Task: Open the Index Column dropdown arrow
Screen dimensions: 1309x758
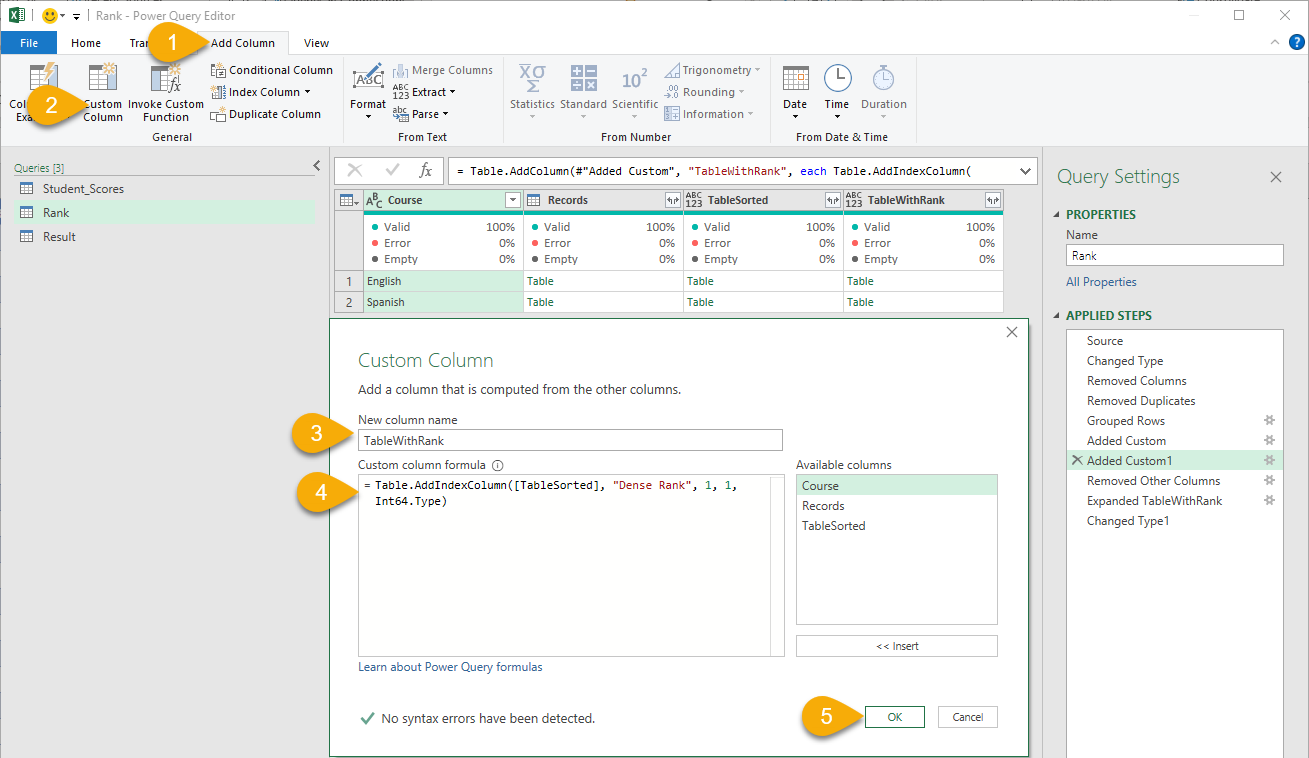Action: click(x=307, y=92)
